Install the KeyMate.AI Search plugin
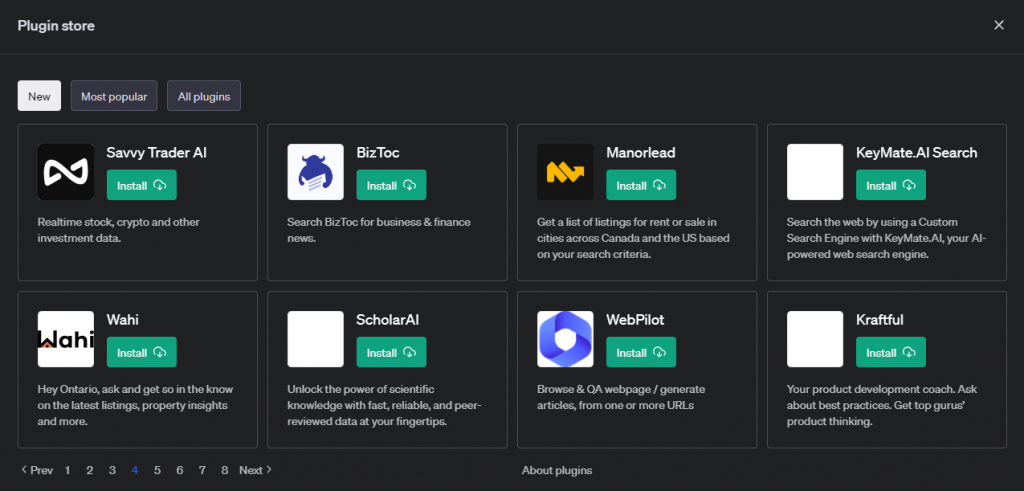This screenshot has height=491, width=1024. pos(891,185)
